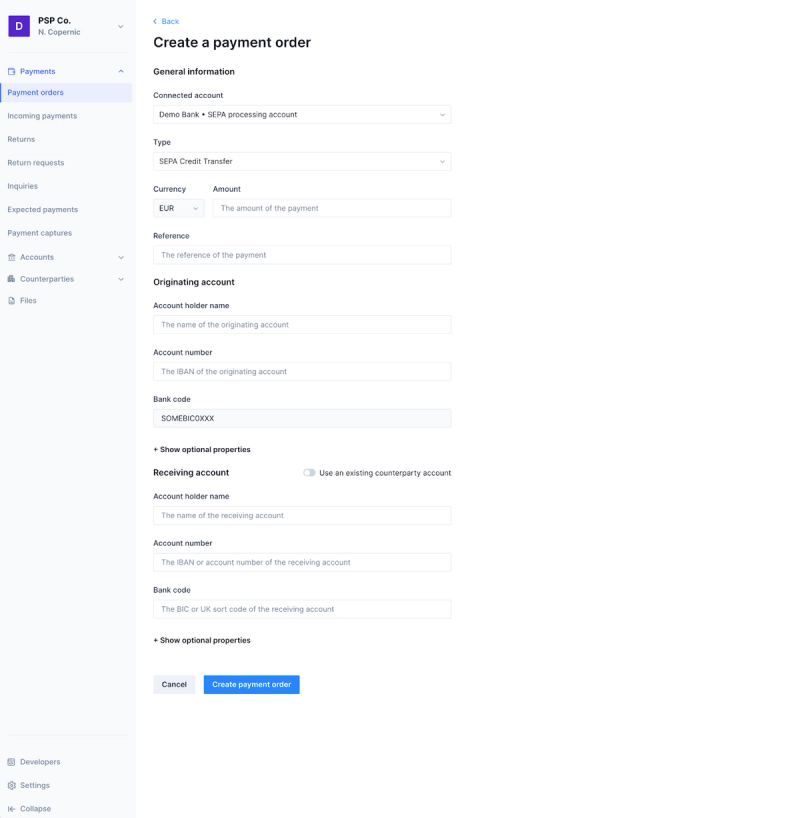The width and height of the screenshot is (800, 818).
Task: Click the Create payment order button
Action: pos(252,684)
